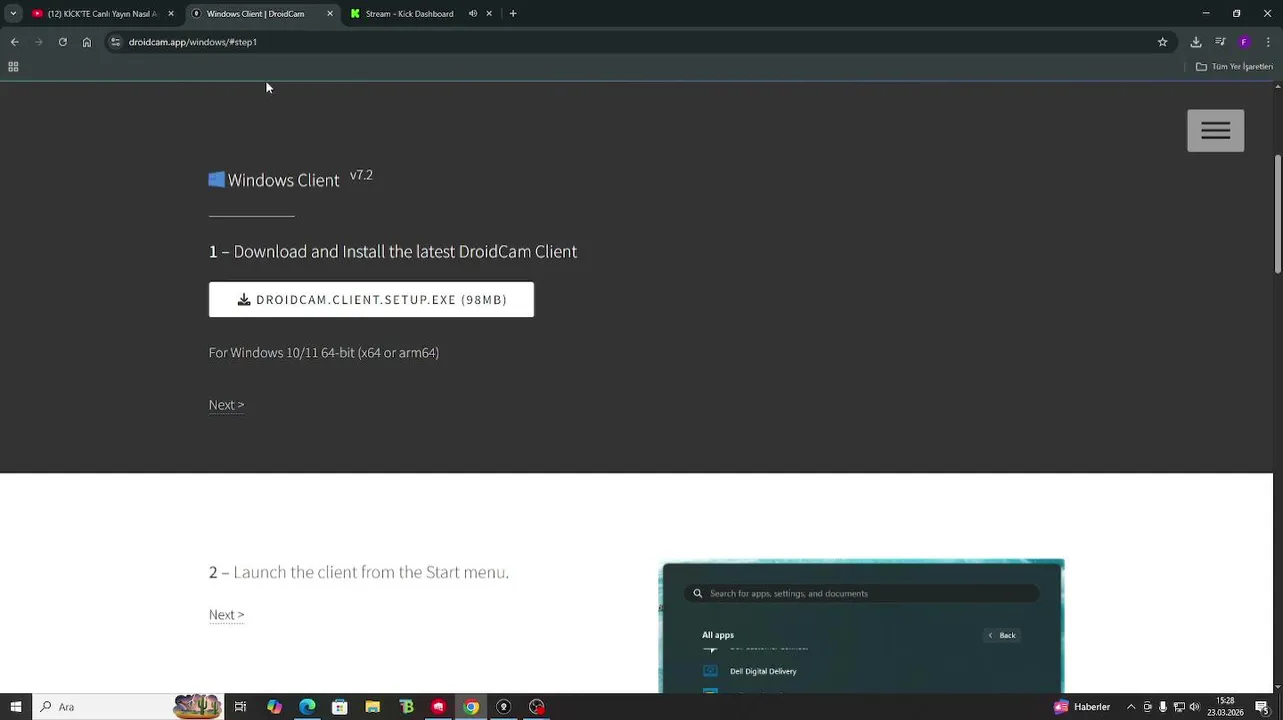The image size is (1283, 720).
Task: Open File Explorer from the taskbar
Action: tap(373, 707)
